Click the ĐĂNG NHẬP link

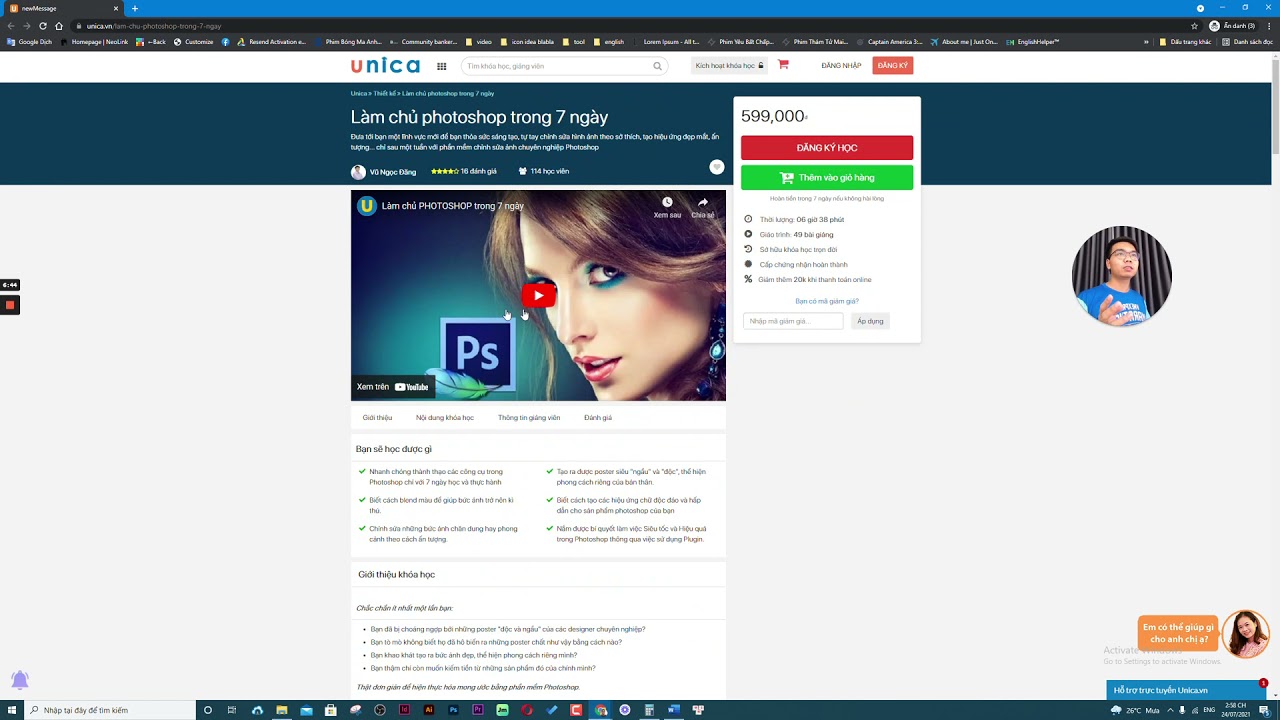(x=841, y=66)
